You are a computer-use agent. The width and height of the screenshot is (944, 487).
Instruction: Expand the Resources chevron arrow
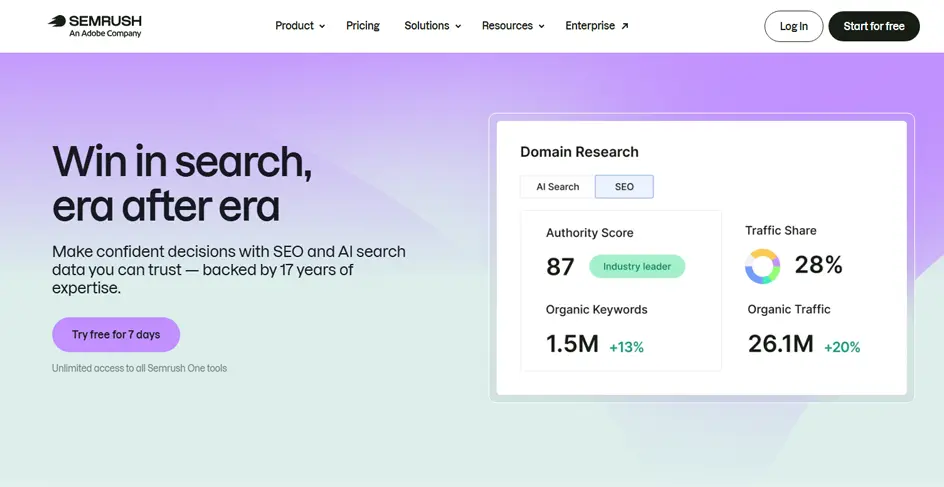click(541, 26)
